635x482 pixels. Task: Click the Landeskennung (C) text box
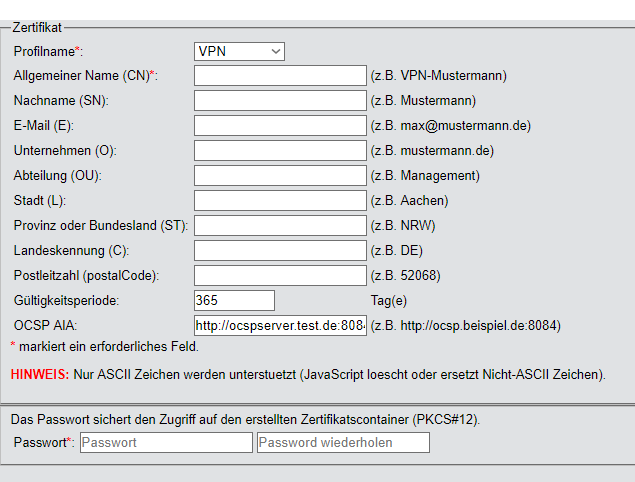(x=280, y=250)
